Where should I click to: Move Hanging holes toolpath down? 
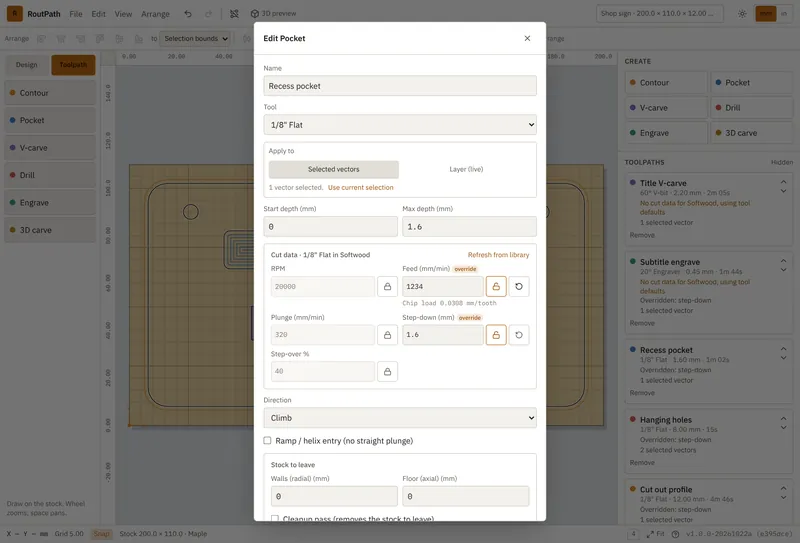tap(783, 428)
